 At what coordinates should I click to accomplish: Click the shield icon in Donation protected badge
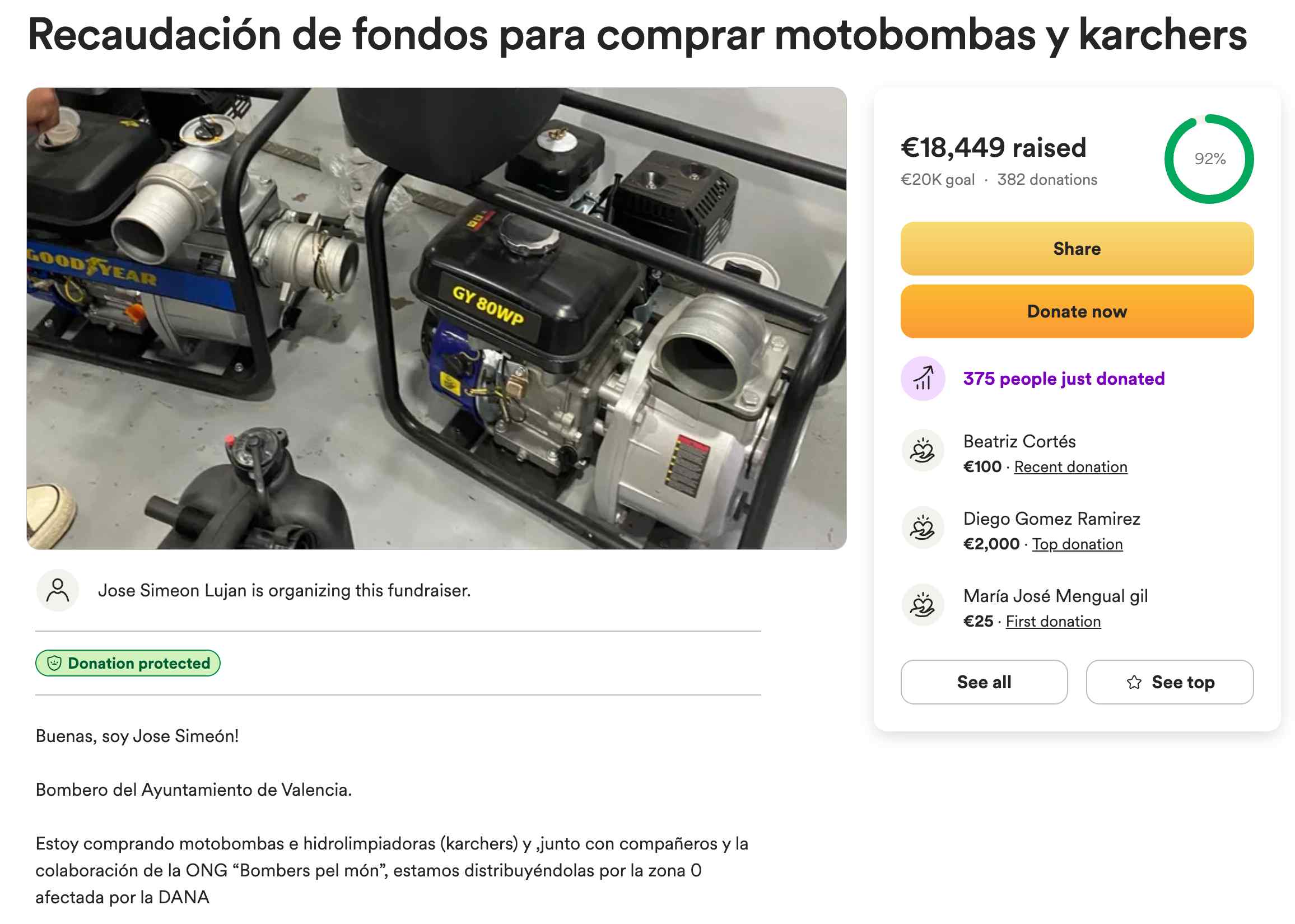point(54,663)
